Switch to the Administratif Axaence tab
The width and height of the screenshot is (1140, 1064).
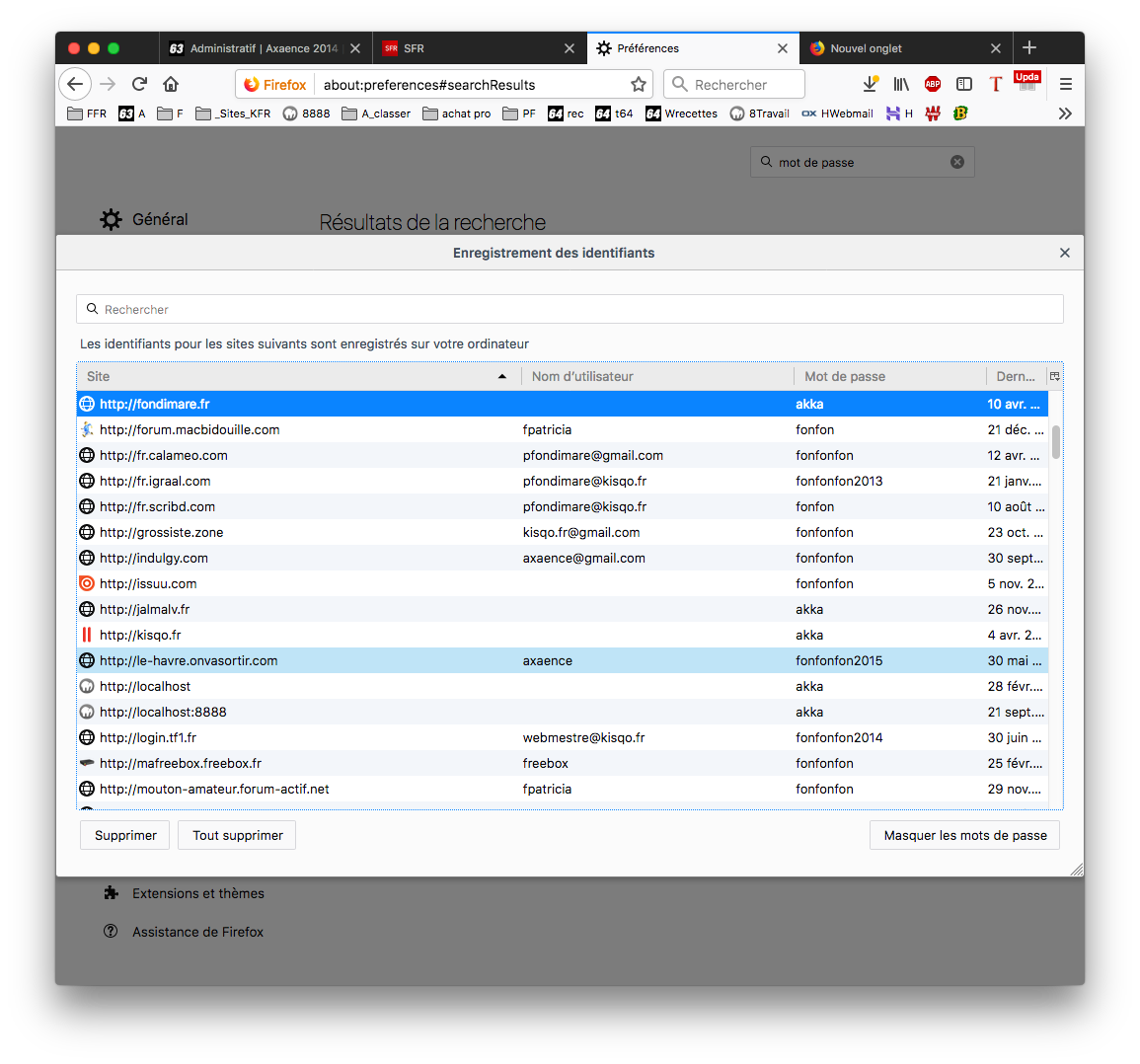pos(265,48)
